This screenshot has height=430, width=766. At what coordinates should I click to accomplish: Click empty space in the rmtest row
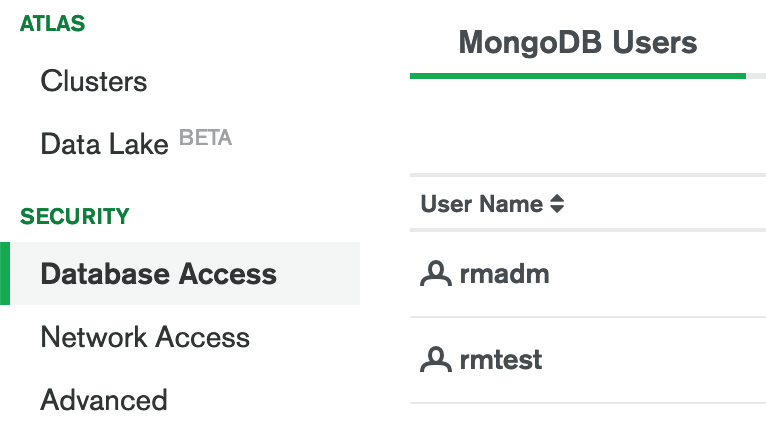660,360
